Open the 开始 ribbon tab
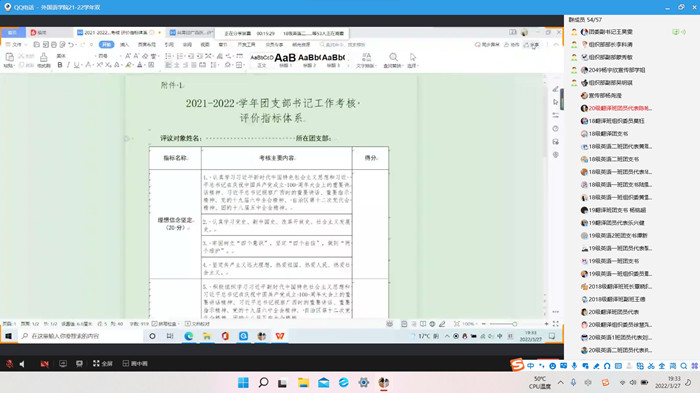The height and width of the screenshot is (393, 700). point(106,45)
